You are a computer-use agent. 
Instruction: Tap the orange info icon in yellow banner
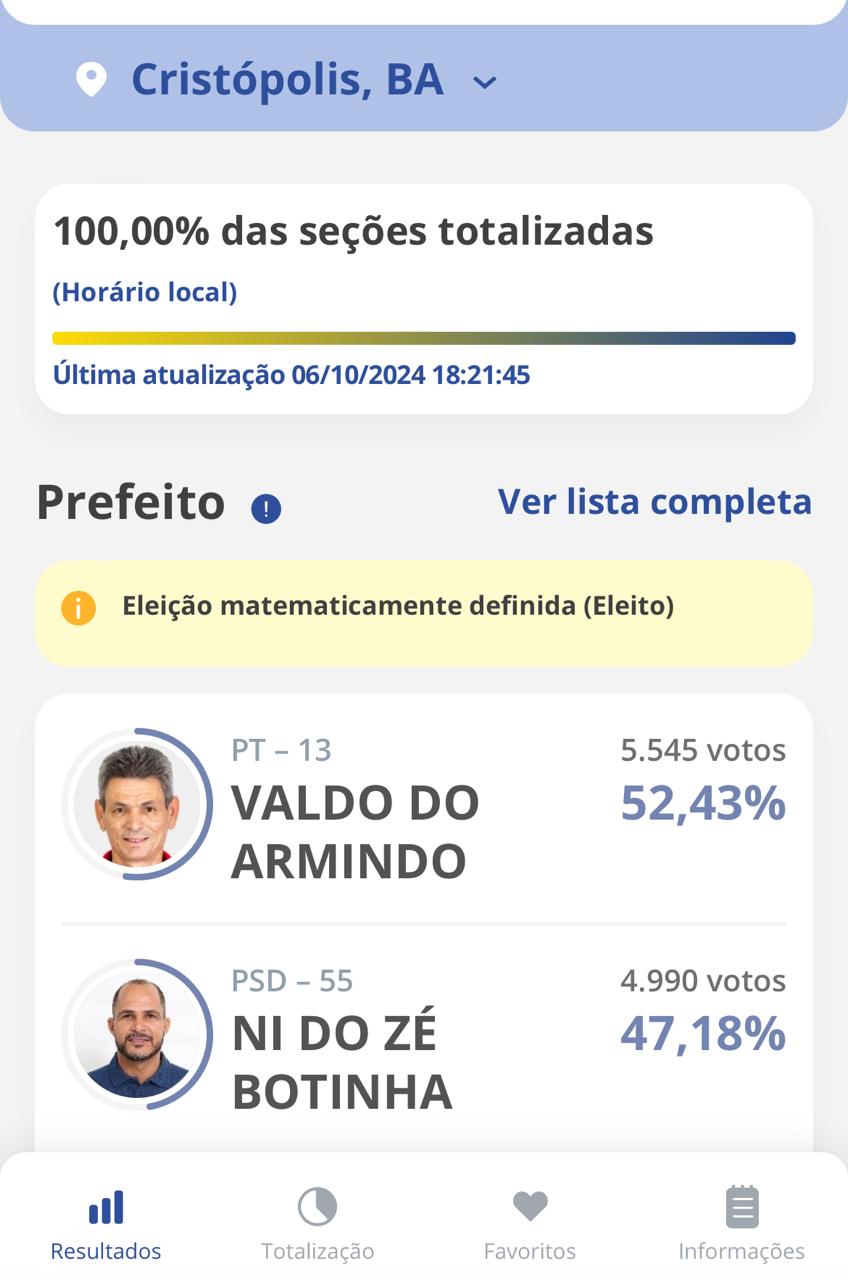click(78, 608)
